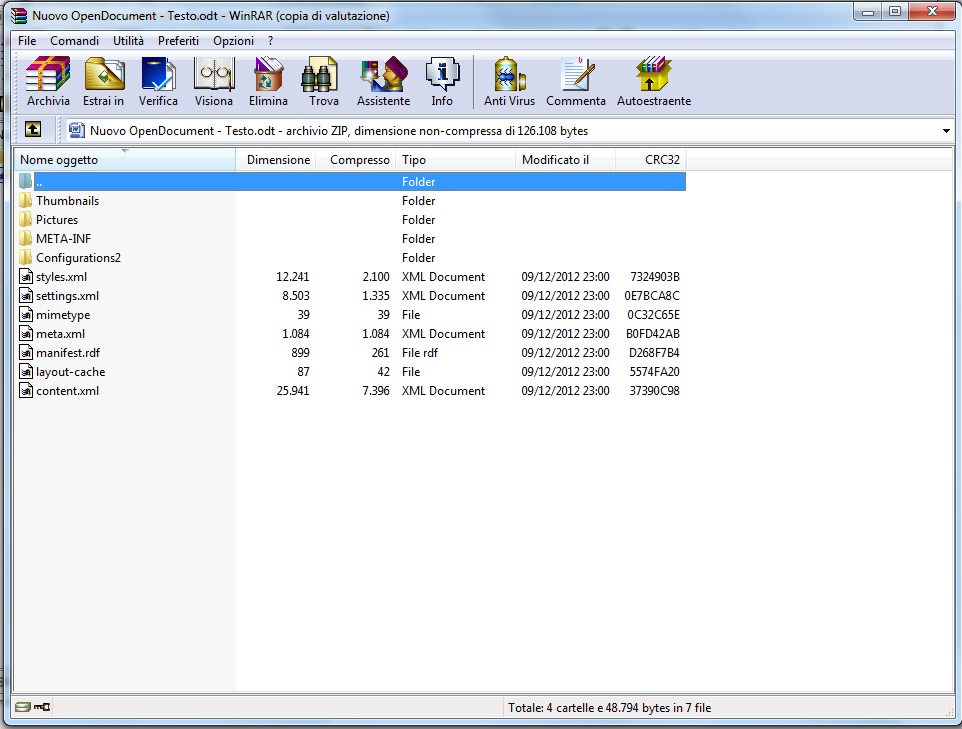Open the Utilità menu
The width and height of the screenshot is (962, 729).
(128, 40)
